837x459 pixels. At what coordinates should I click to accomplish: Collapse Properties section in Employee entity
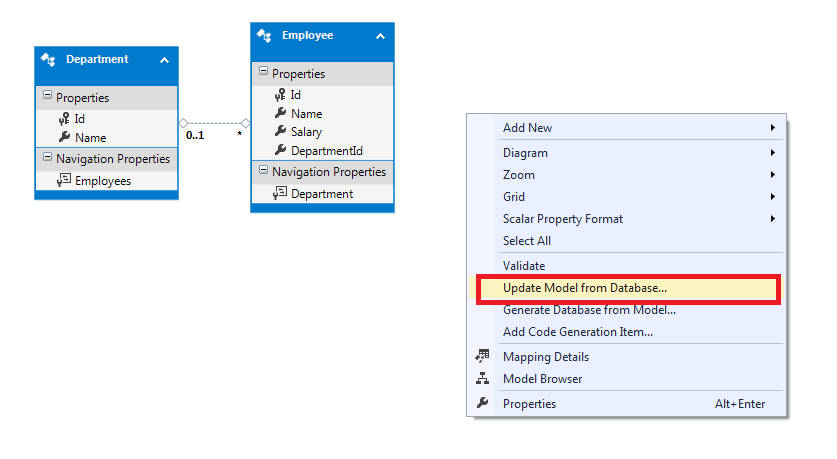pos(263,70)
